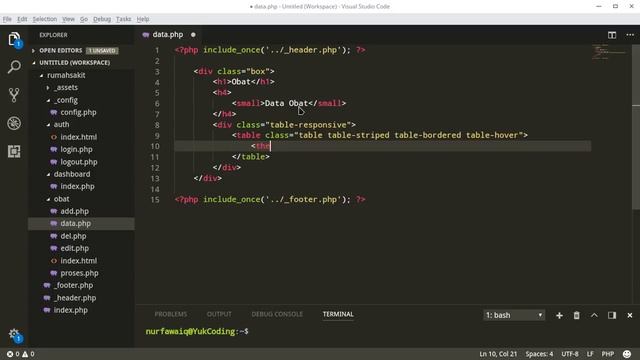
Task: Open the Debug view in the activity bar
Action: (14, 123)
